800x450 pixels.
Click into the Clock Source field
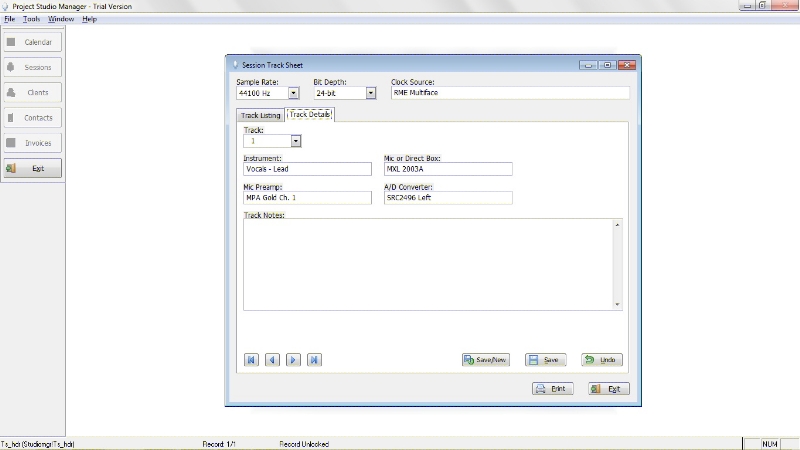click(x=510, y=93)
